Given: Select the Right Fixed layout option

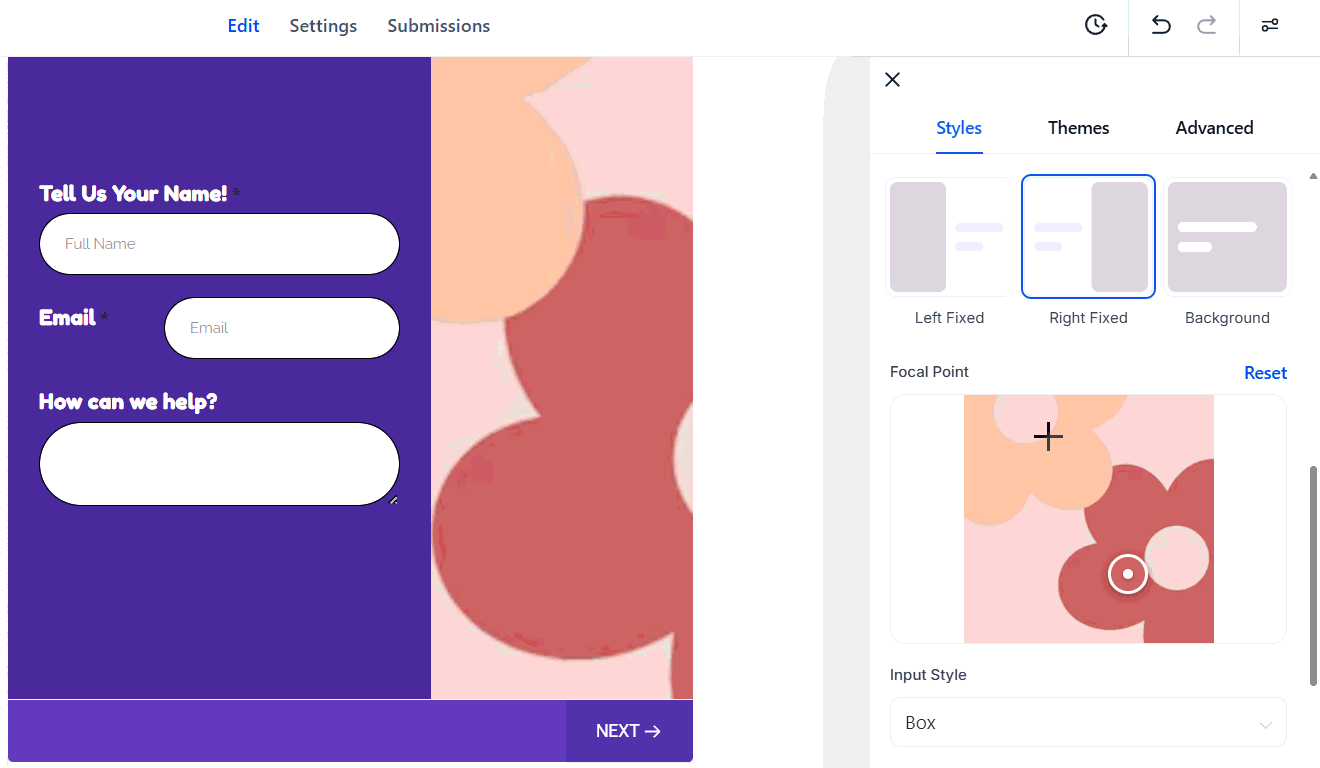Looking at the screenshot, I should pos(1088,237).
